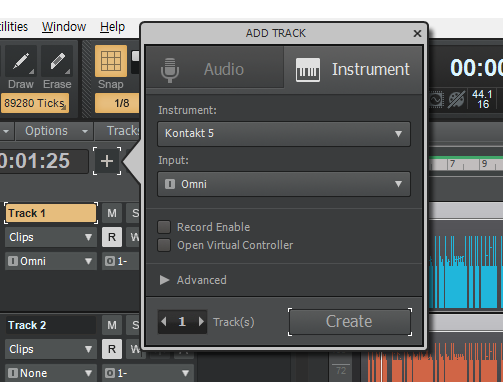Screen dimensions: 503x382
Task: Mute Track 1 with M button
Action: pos(112,213)
